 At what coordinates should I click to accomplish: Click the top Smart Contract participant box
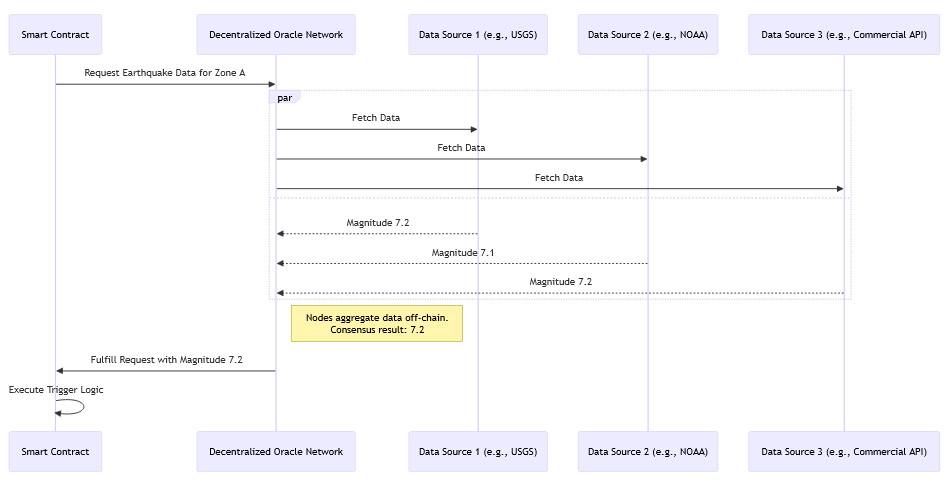pos(56,35)
